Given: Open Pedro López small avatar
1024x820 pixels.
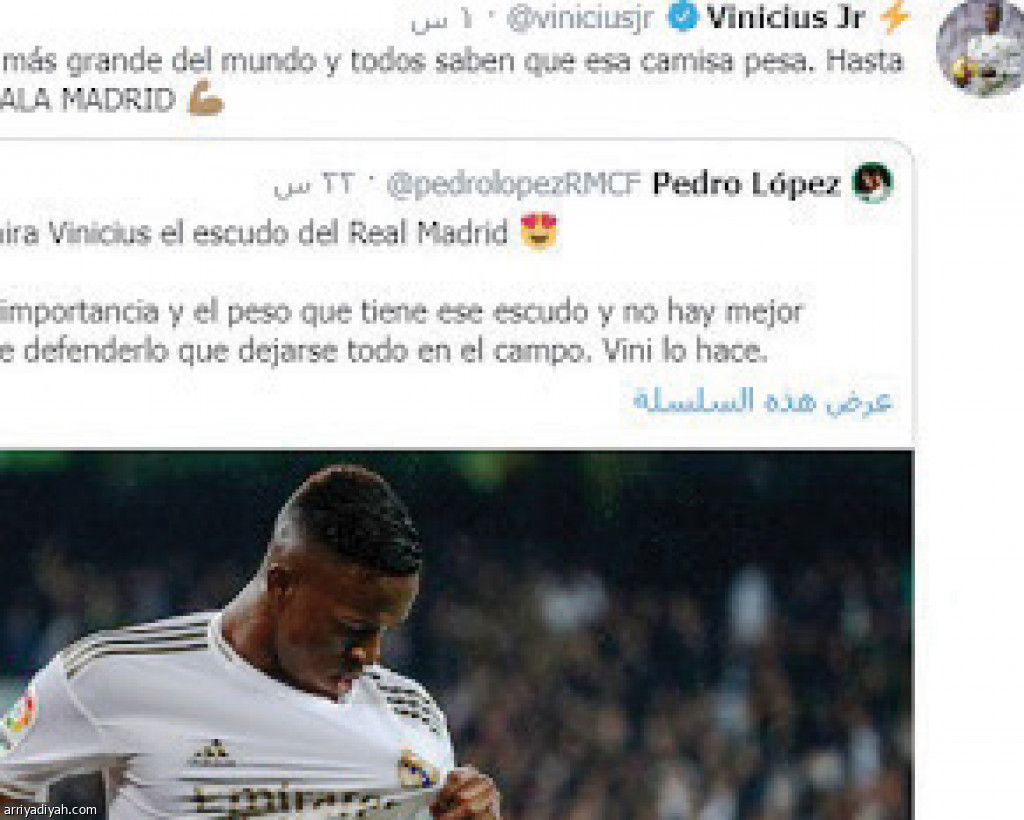Looking at the screenshot, I should pos(872,183).
